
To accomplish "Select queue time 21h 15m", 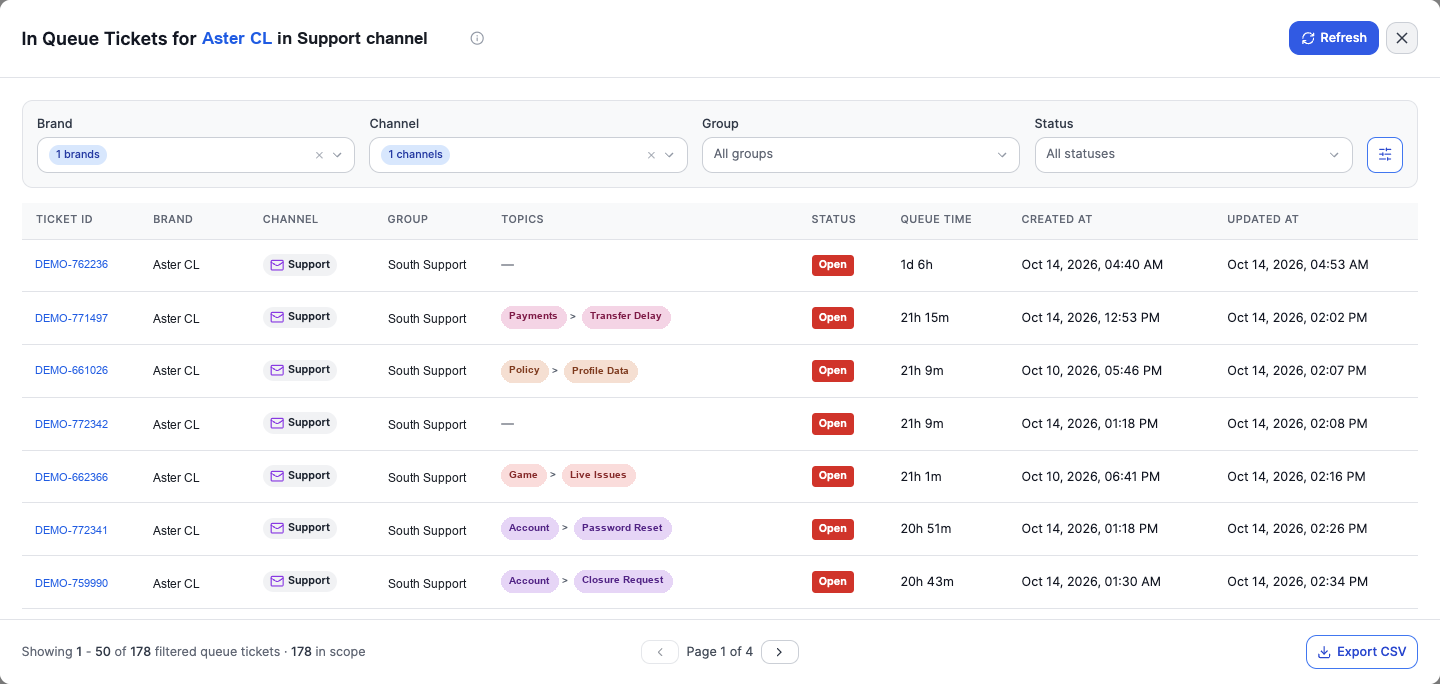I will pyautogui.click(x=925, y=318).
